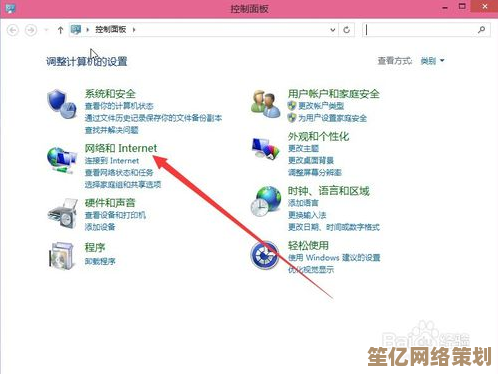This screenshot has height=375, width=498.
Task: Click 调整屏幕分辨率 link
Action: 315,173
